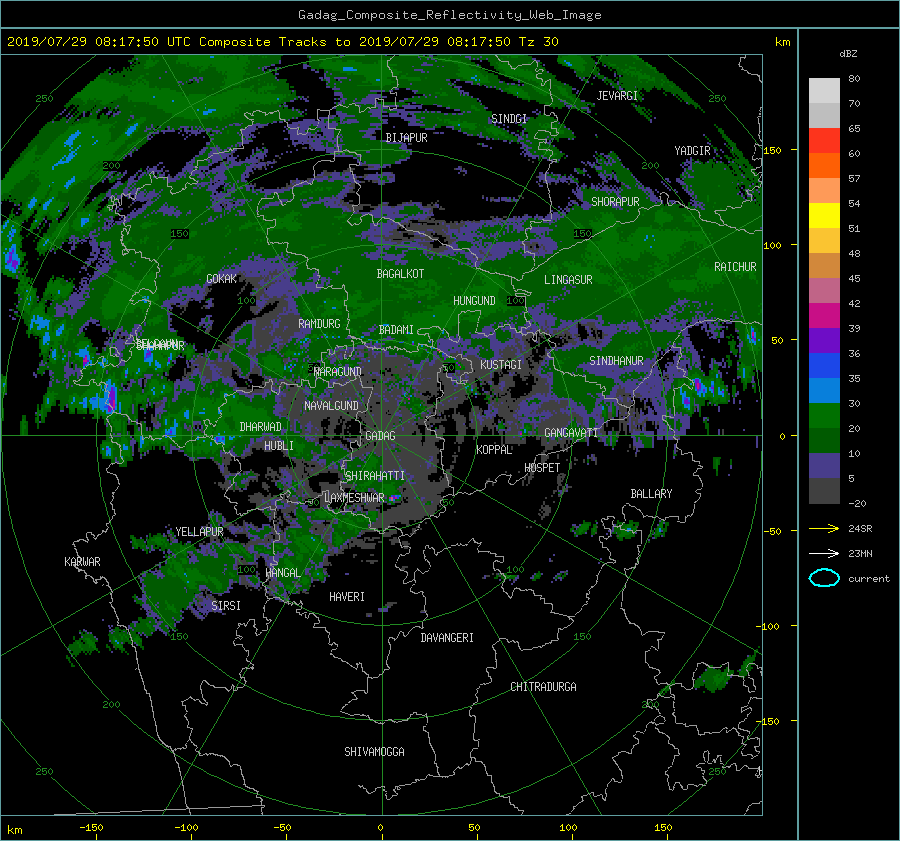Click the BALLARY city label
This screenshot has height=841, width=900.
(651, 494)
